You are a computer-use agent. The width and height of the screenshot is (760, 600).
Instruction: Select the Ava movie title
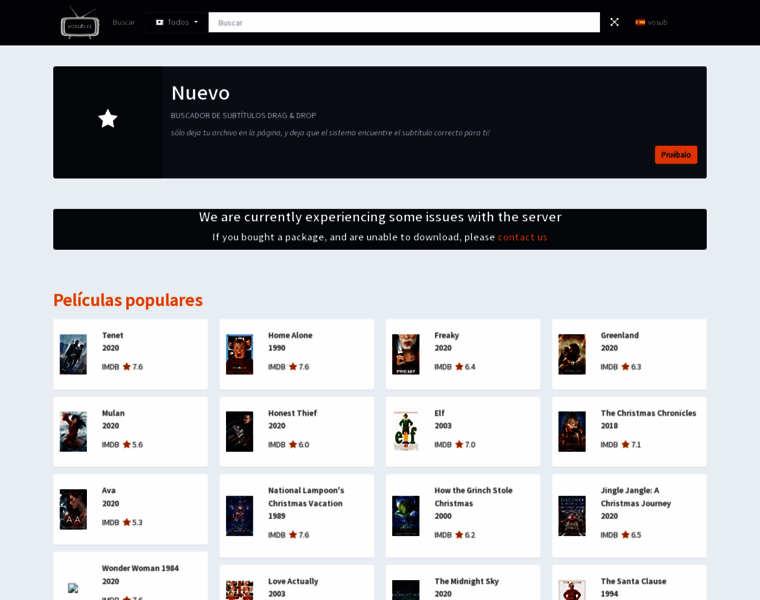(x=109, y=490)
